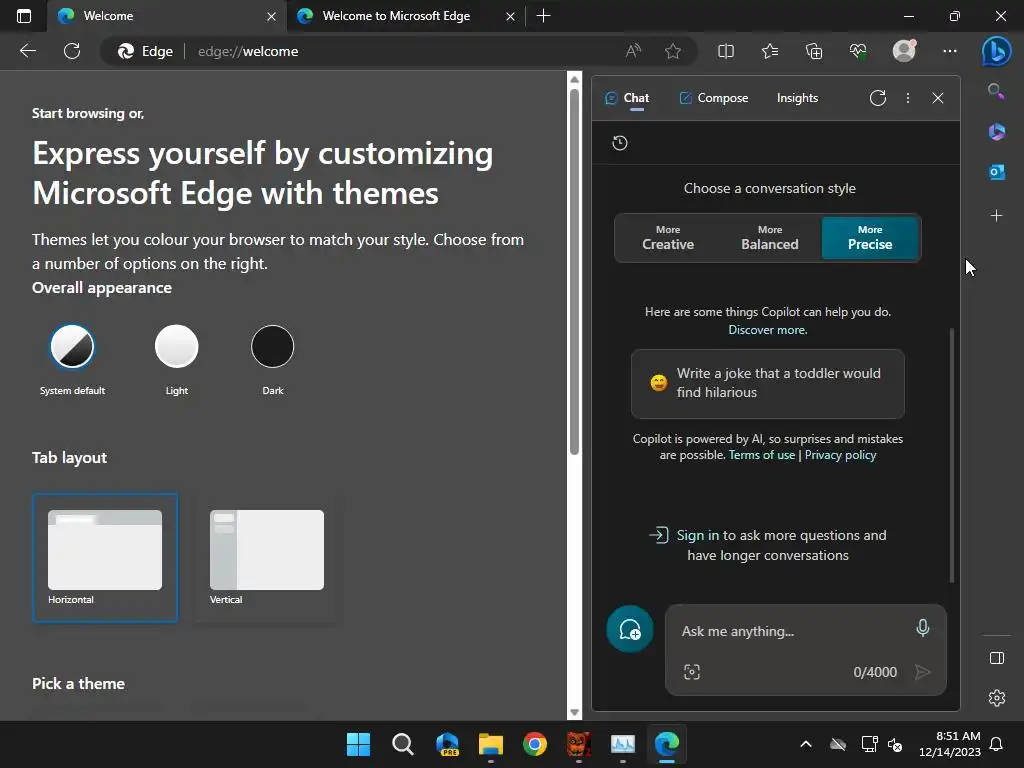This screenshot has width=1024, height=768.
Task: Close the Copilot pane
Action: (x=938, y=98)
